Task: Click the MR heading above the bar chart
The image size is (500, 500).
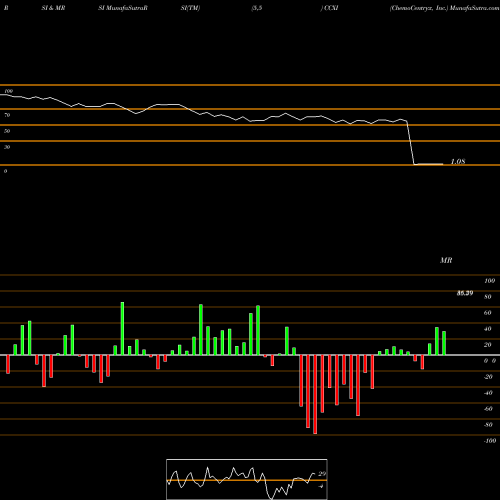Action: click(x=446, y=260)
